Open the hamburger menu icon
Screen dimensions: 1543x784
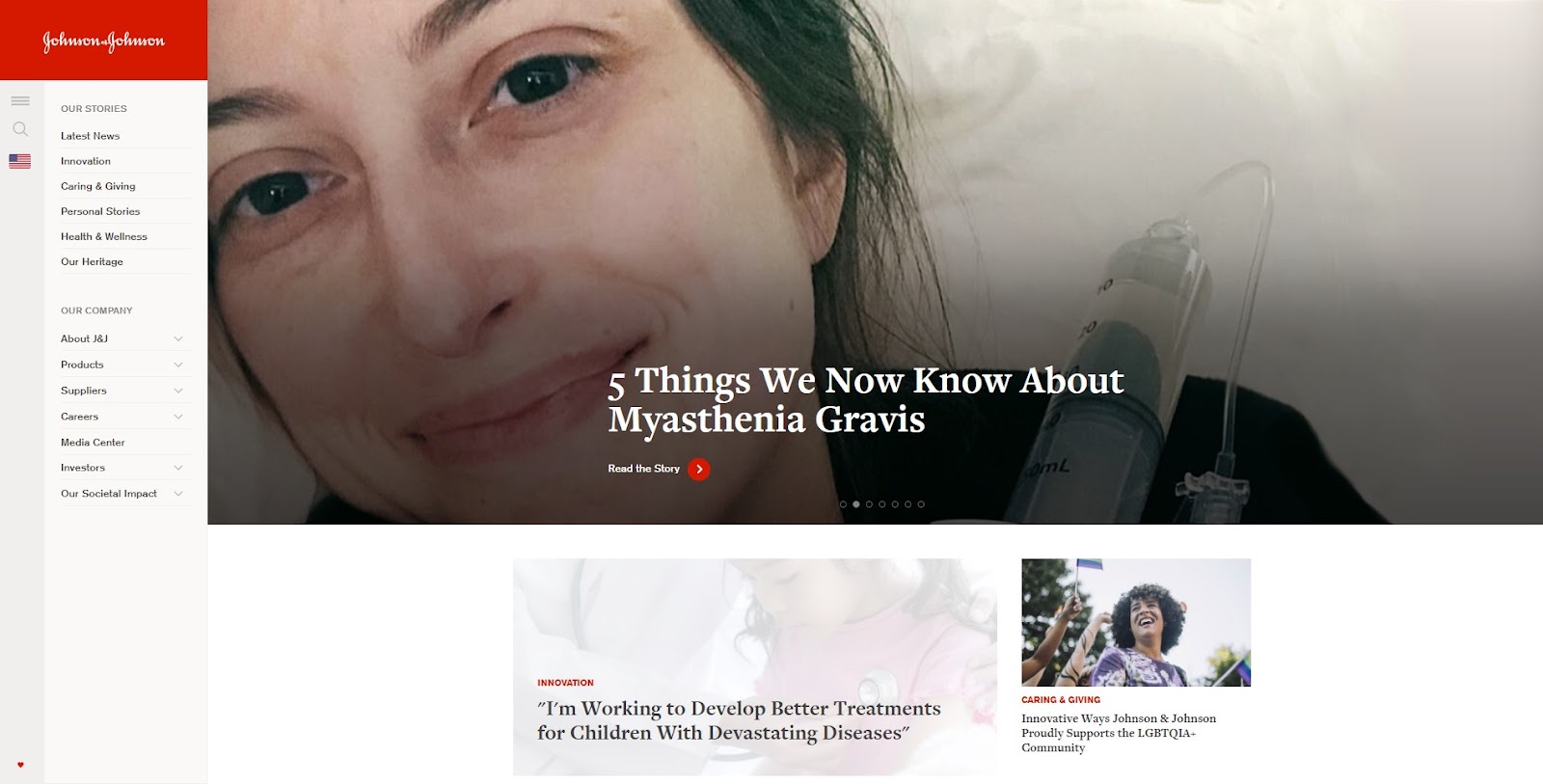[20, 100]
